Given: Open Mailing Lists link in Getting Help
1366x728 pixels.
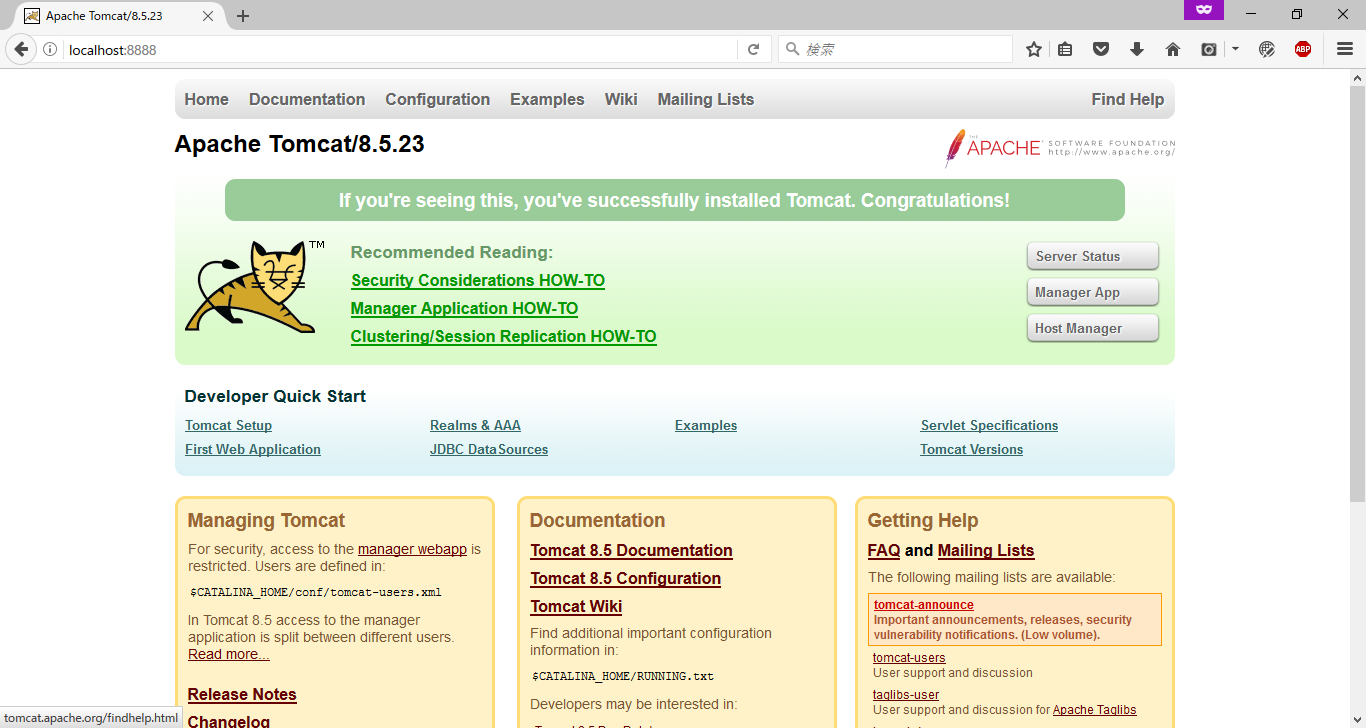Looking at the screenshot, I should point(986,550).
